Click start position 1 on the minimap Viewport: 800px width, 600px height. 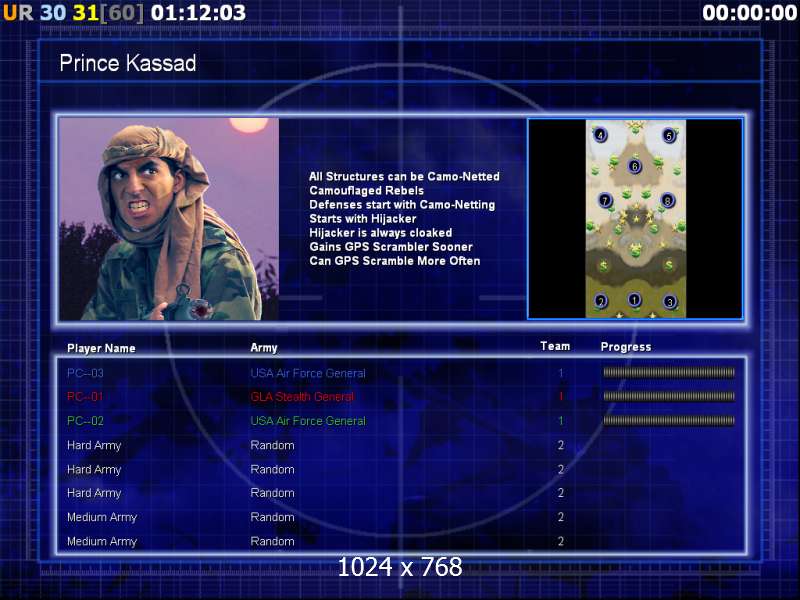[x=634, y=299]
